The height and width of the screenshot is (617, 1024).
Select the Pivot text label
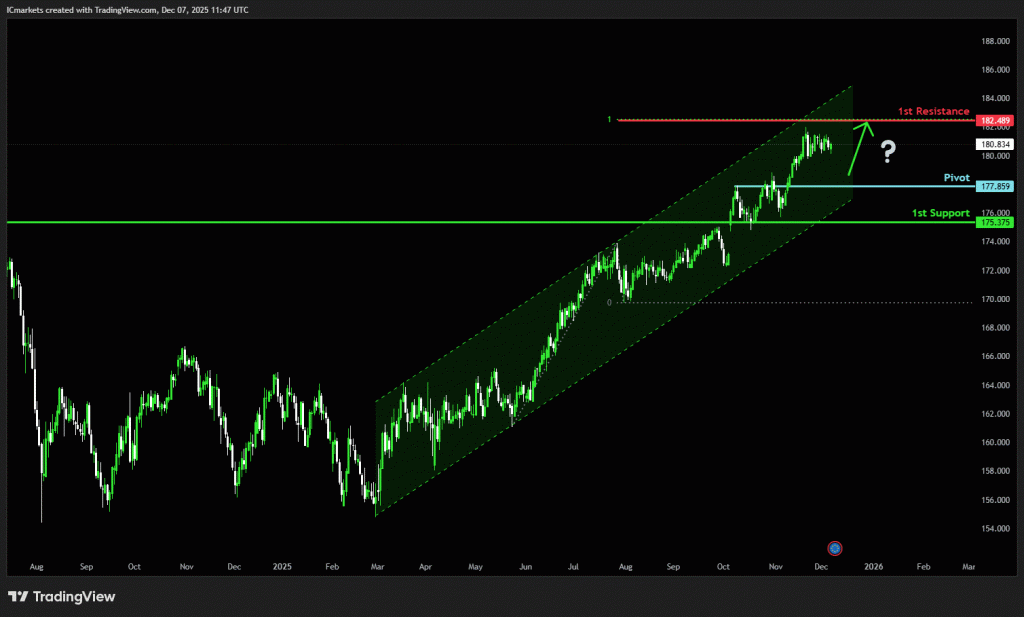click(x=956, y=177)
